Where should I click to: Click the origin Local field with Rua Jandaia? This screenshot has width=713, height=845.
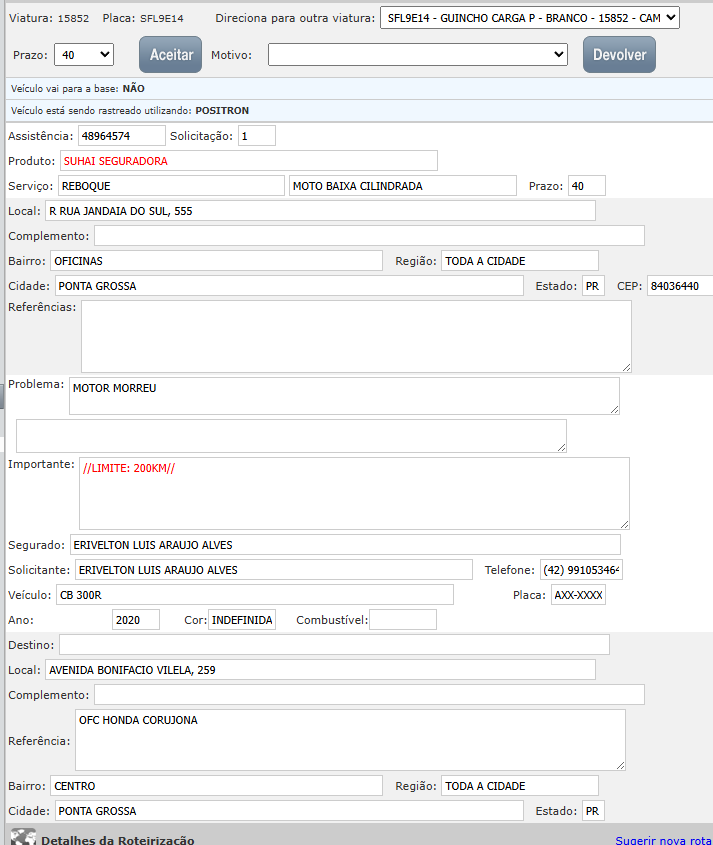coord(320,211)
